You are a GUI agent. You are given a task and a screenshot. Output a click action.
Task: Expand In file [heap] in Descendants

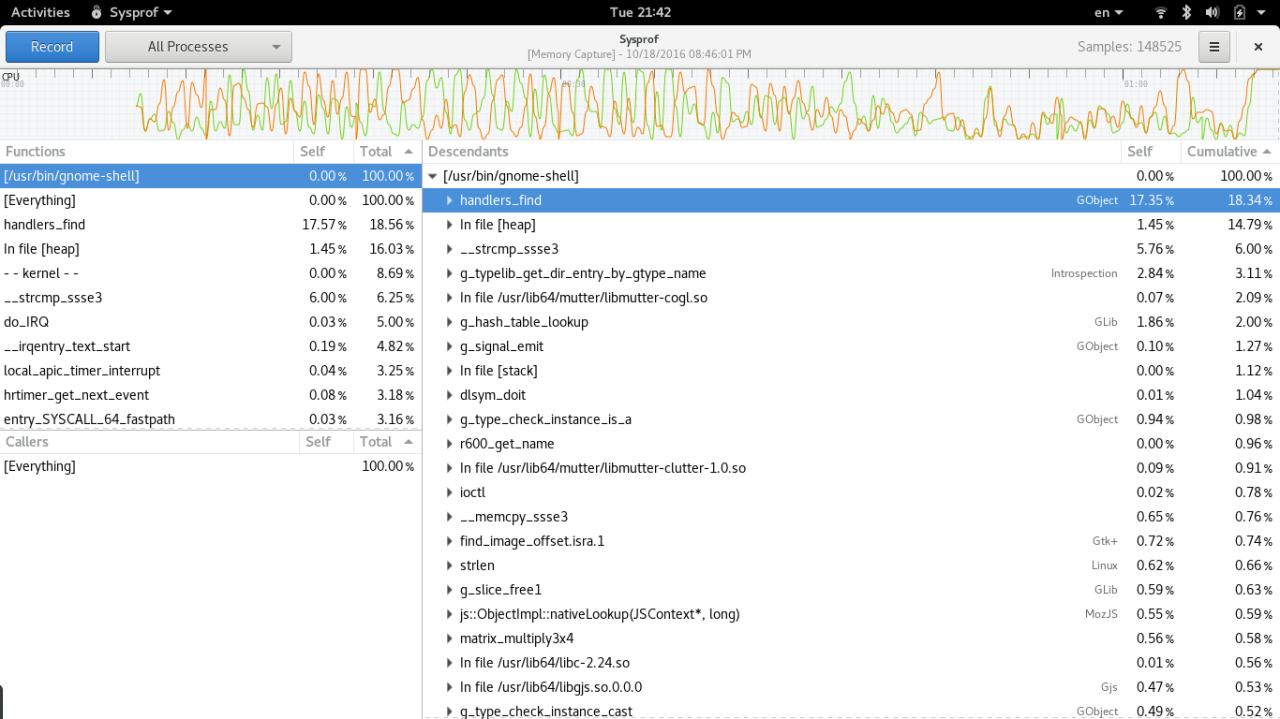click(449, 225)
